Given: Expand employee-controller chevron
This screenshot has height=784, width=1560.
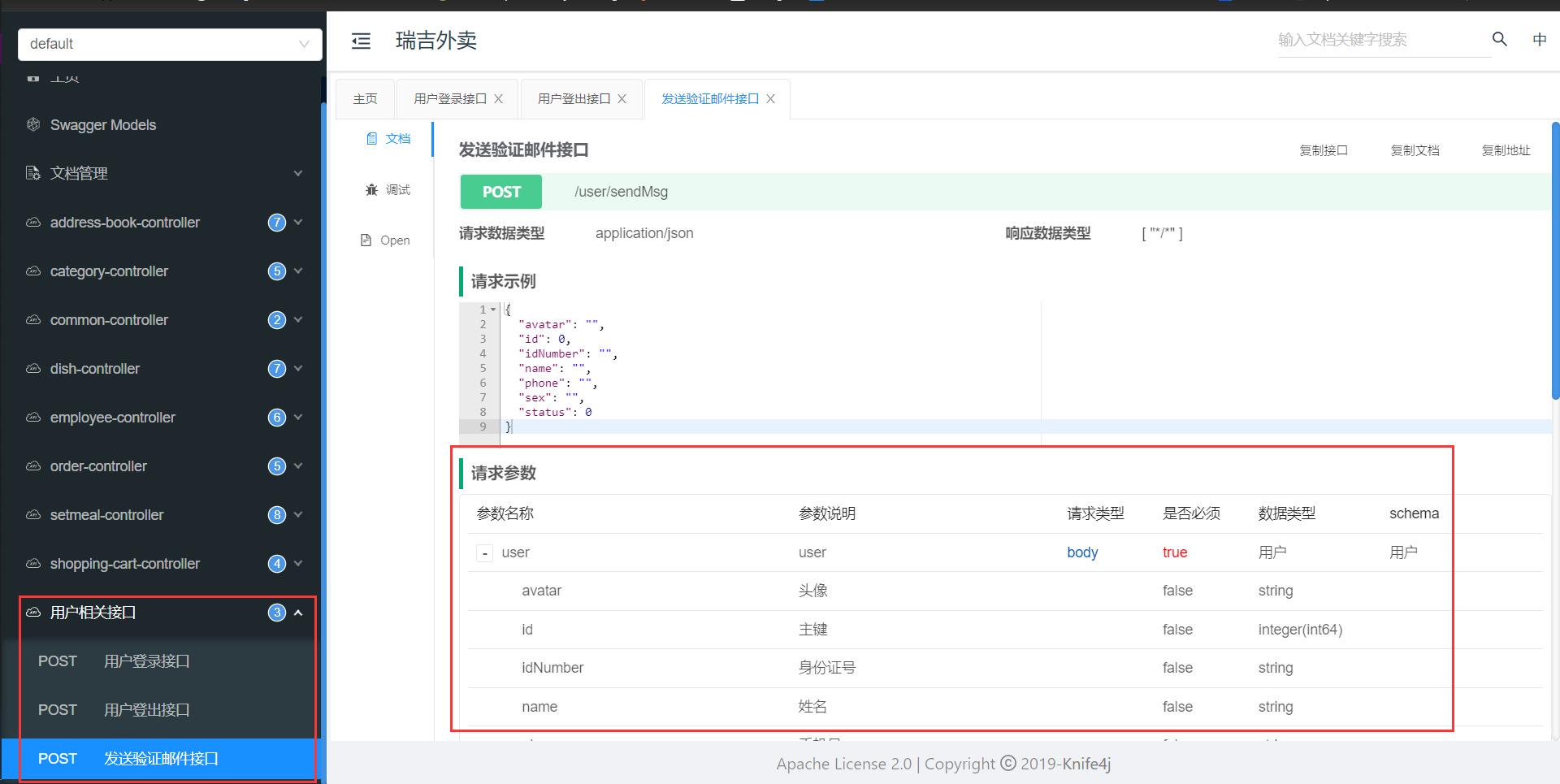Looking at the screenshot, I should 298,417.
